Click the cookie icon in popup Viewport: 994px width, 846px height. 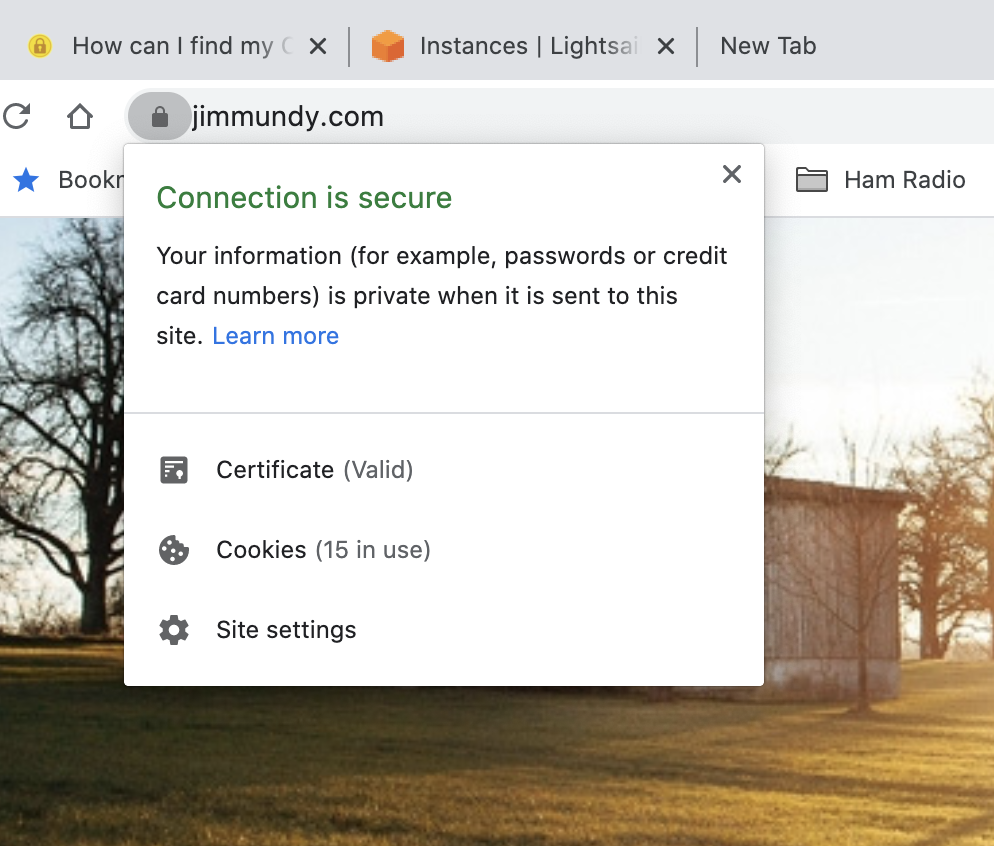pyautogui.click(x=174, y=550)
